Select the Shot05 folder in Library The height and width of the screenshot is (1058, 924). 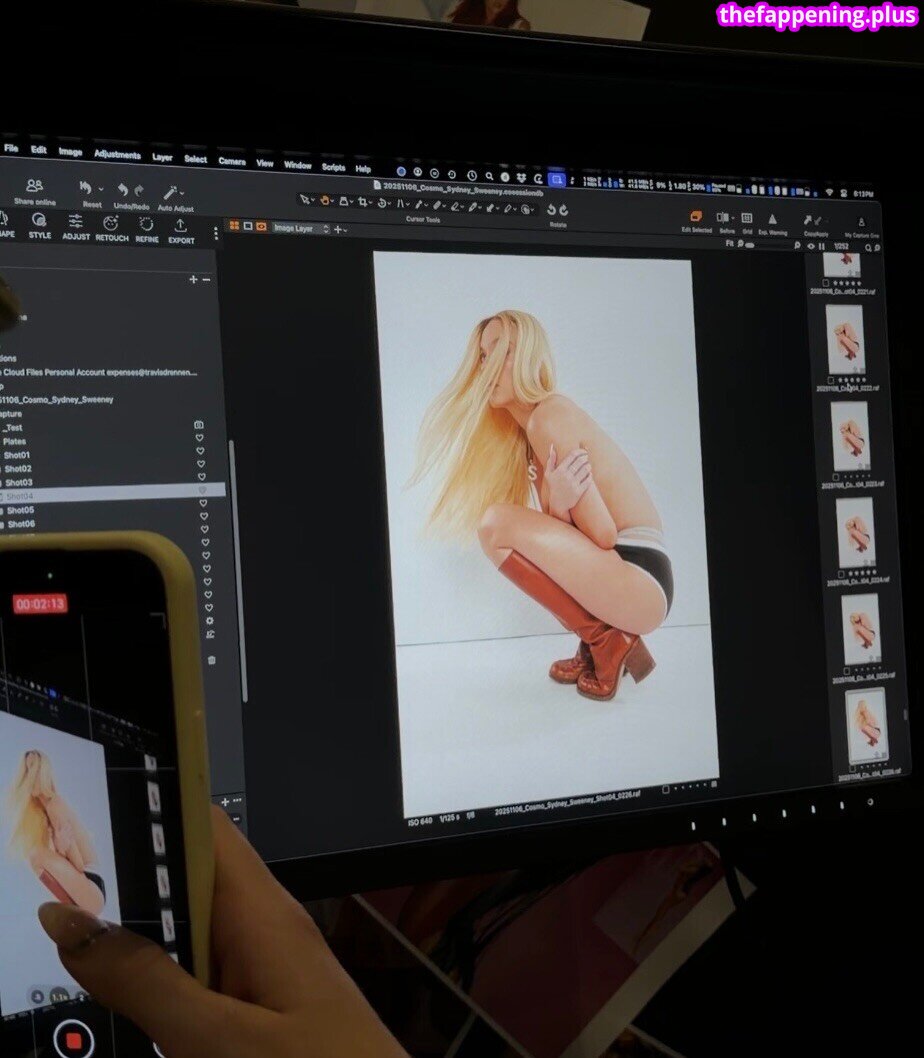[x=19, y=509]
